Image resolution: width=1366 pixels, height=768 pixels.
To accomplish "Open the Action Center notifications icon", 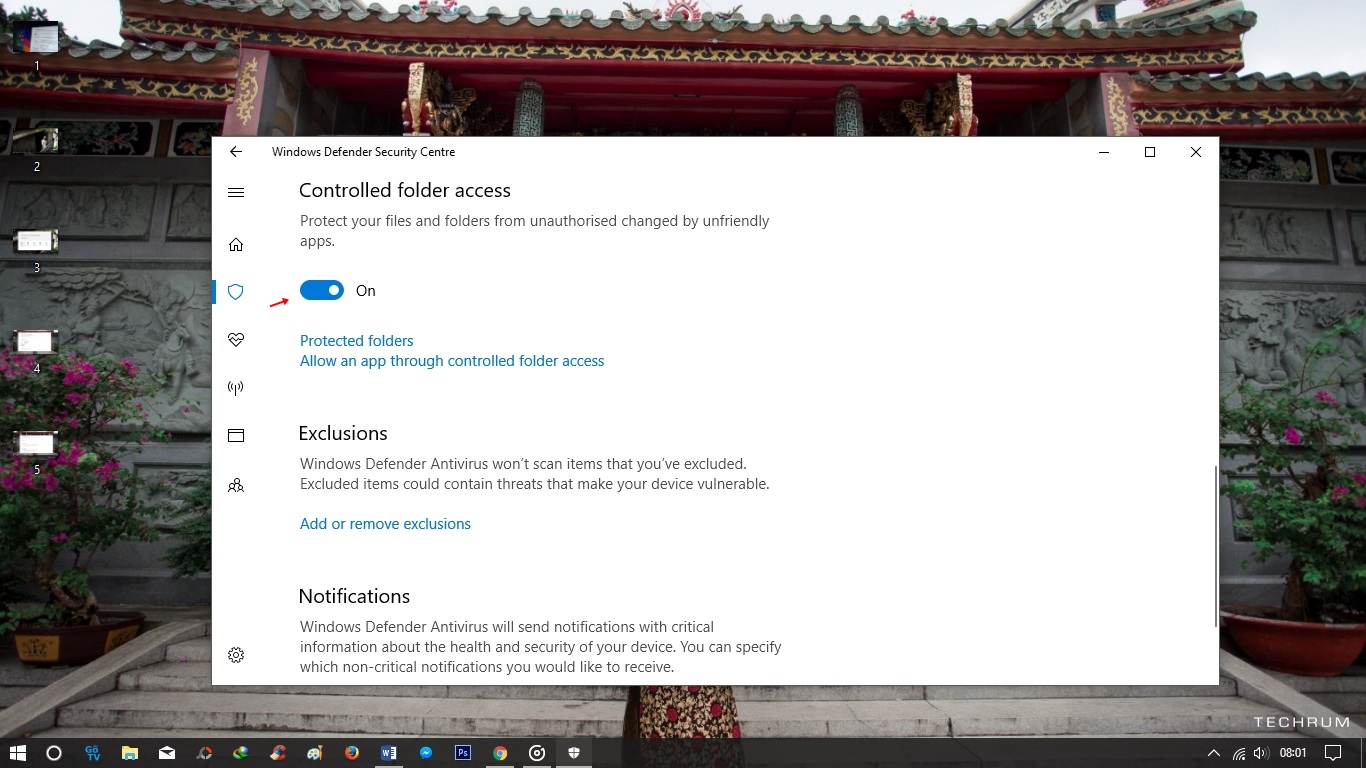I will (1333, 753).
